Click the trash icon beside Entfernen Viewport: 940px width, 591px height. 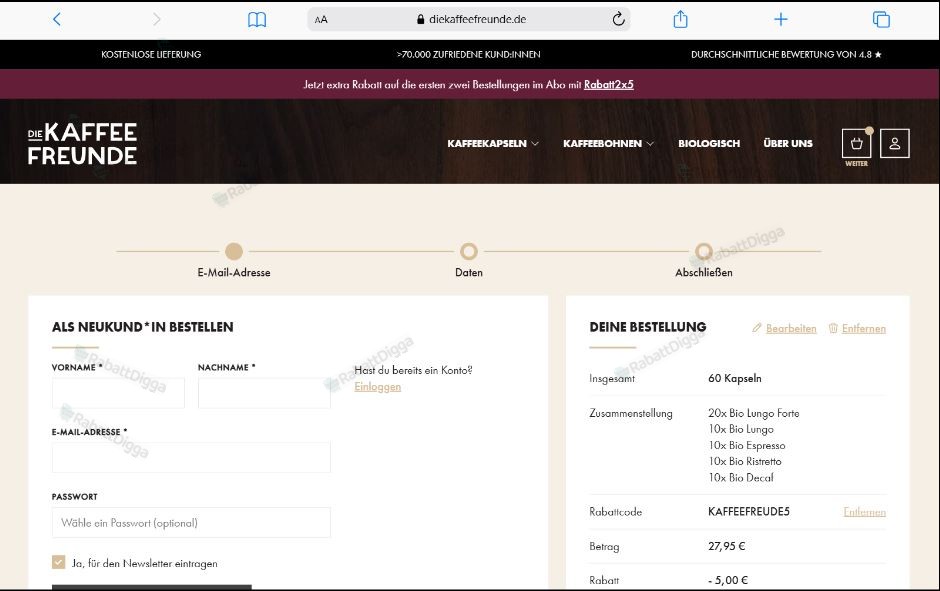(833, 328)
